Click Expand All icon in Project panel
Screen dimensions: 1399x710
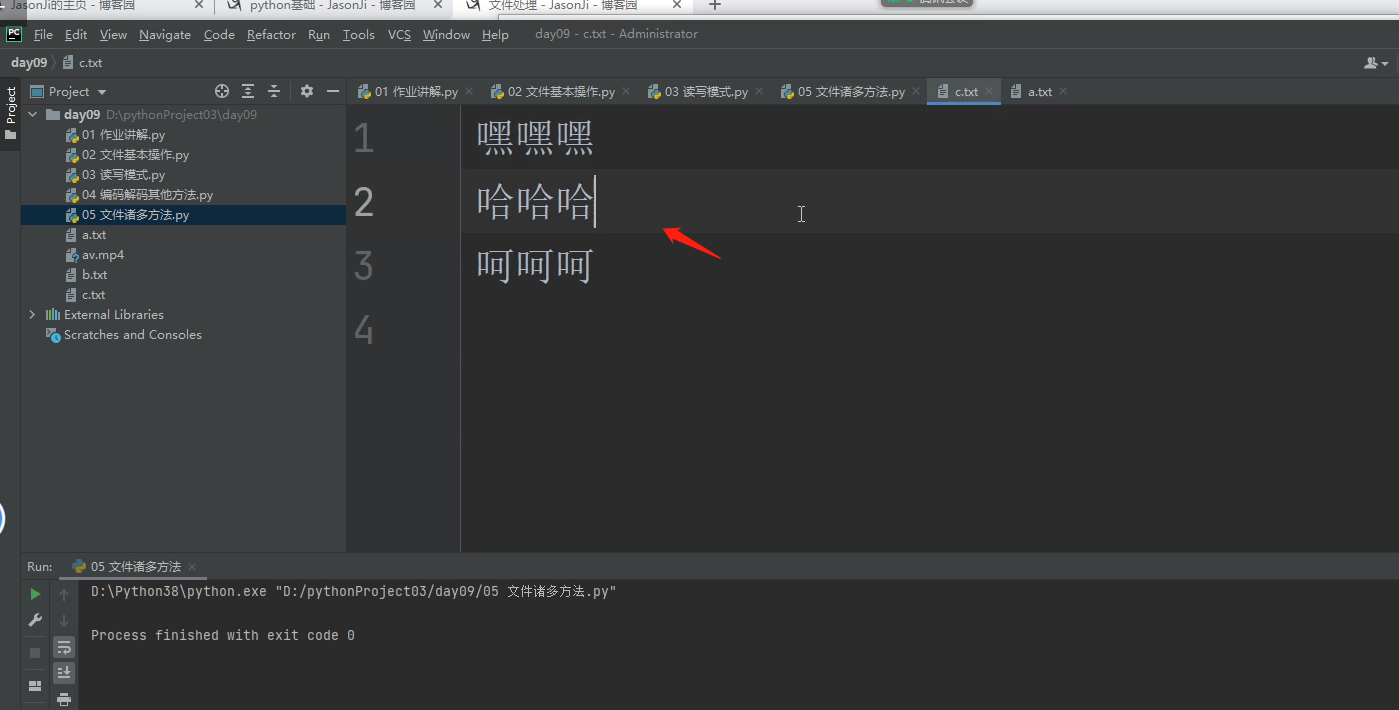click(248, 91)
